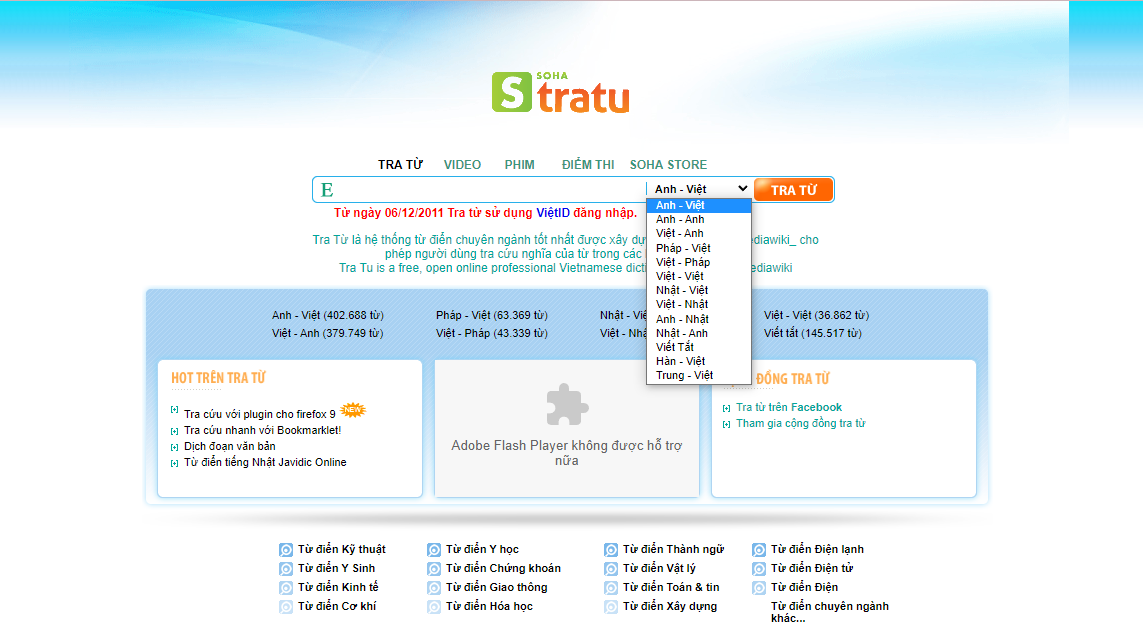Click the icon beside Từ điển Kỹ thuật

pos(286,550)
